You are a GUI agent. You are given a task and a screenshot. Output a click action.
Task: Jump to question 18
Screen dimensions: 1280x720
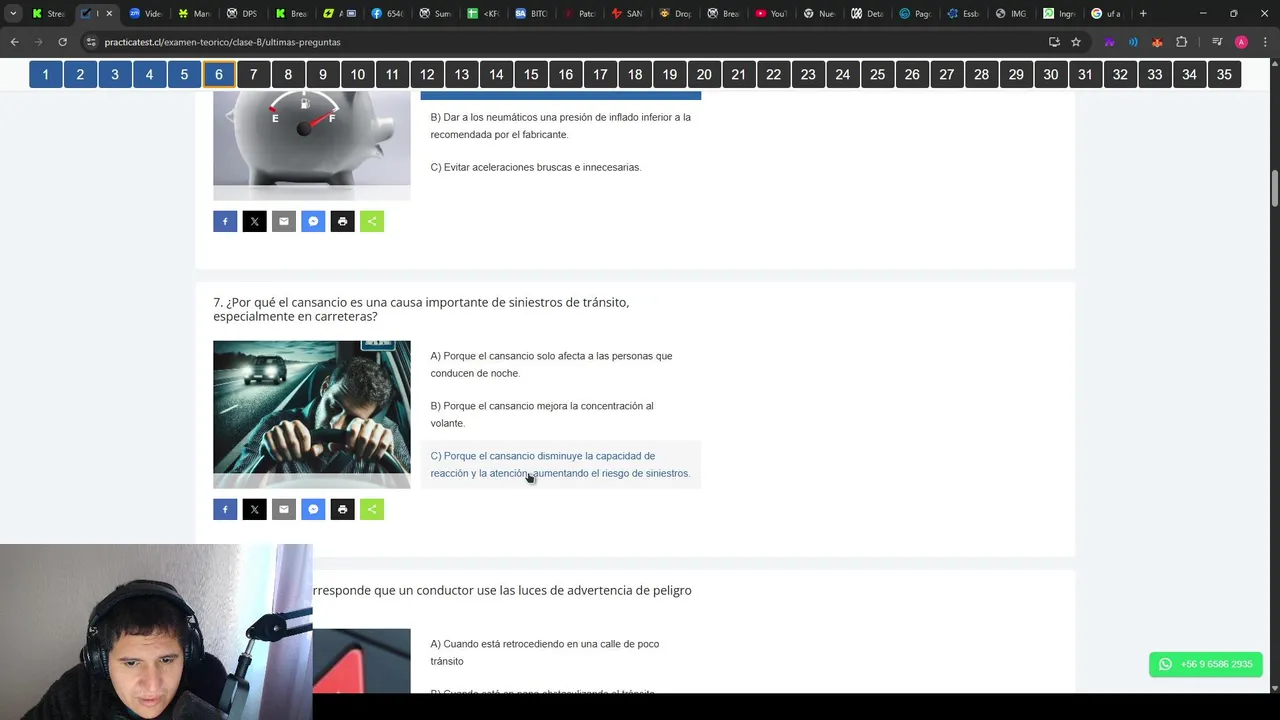(x=635, y=74)
